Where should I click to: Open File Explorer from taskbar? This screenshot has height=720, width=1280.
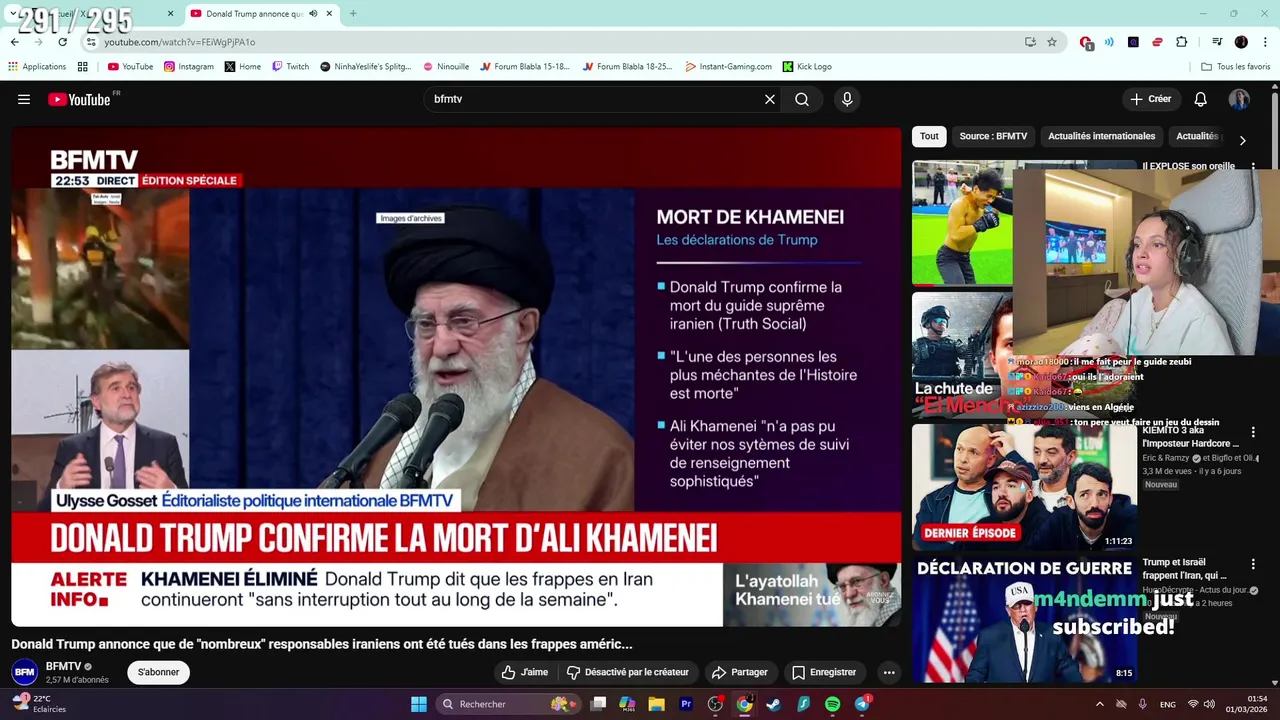656,704
